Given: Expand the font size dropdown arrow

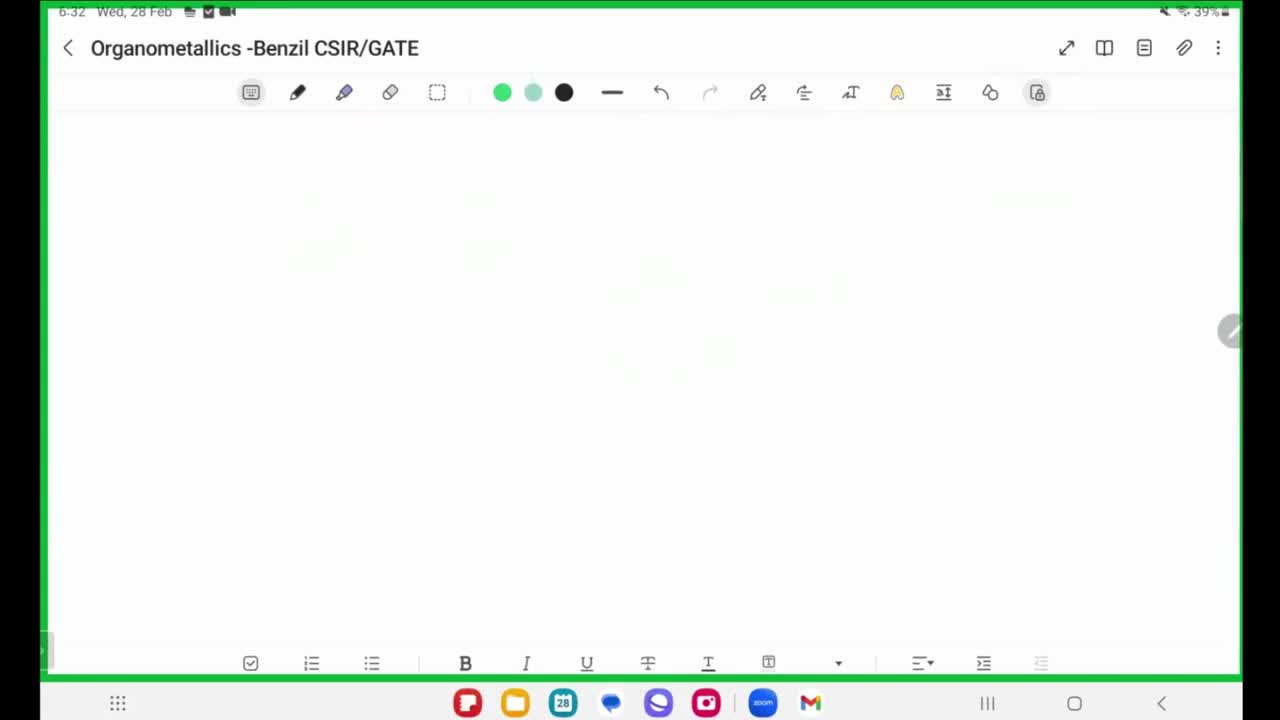Looking at the screenshot, I should click(838, 663).
